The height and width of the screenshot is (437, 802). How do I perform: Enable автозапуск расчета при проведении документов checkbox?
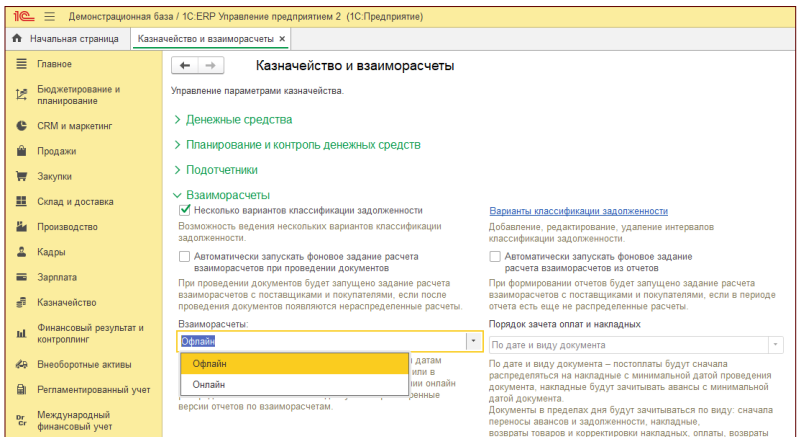tap(185, 256)
